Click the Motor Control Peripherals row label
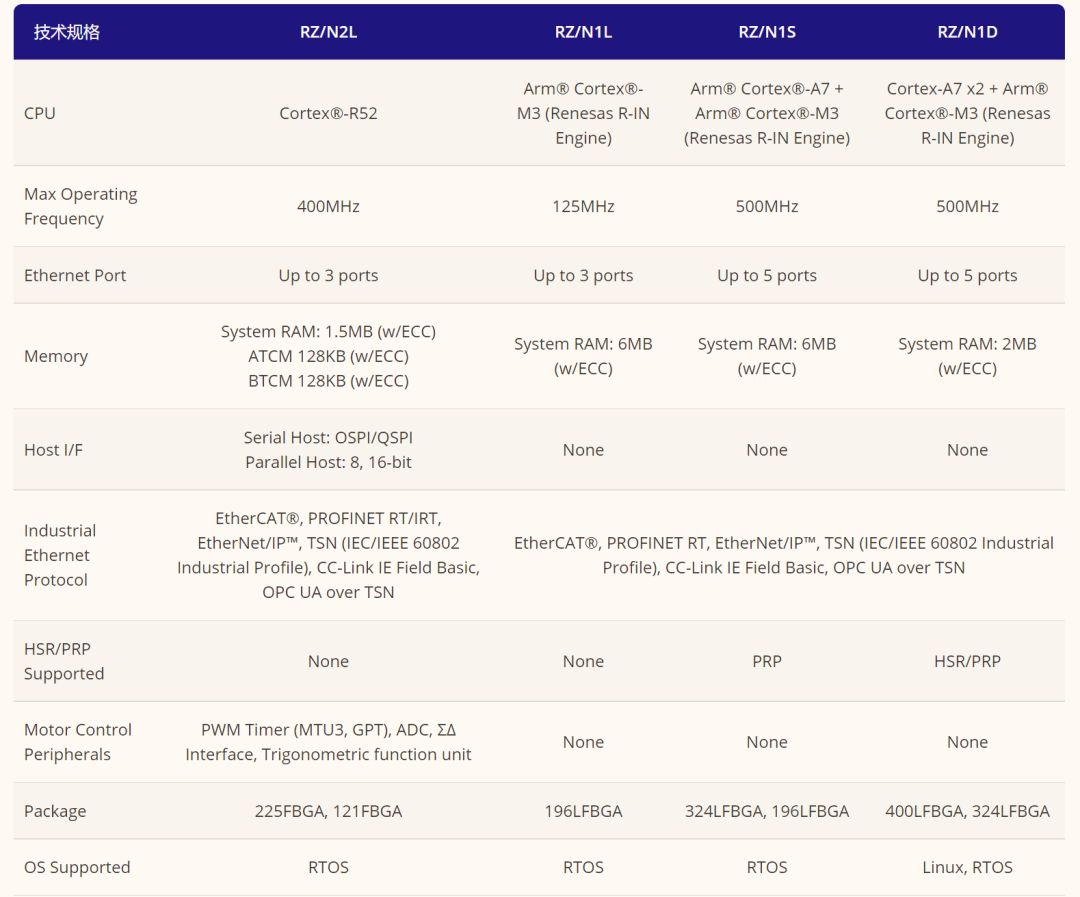The width and height of the screenshot is (1080, 897). (x=78, y=742)
